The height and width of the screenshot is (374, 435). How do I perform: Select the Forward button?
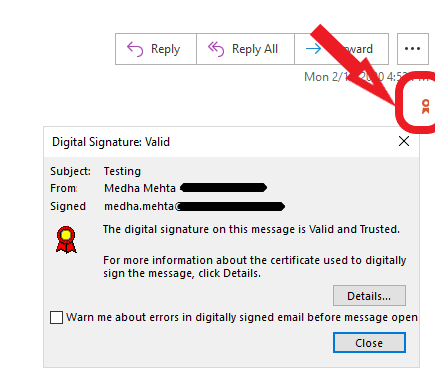342,49
